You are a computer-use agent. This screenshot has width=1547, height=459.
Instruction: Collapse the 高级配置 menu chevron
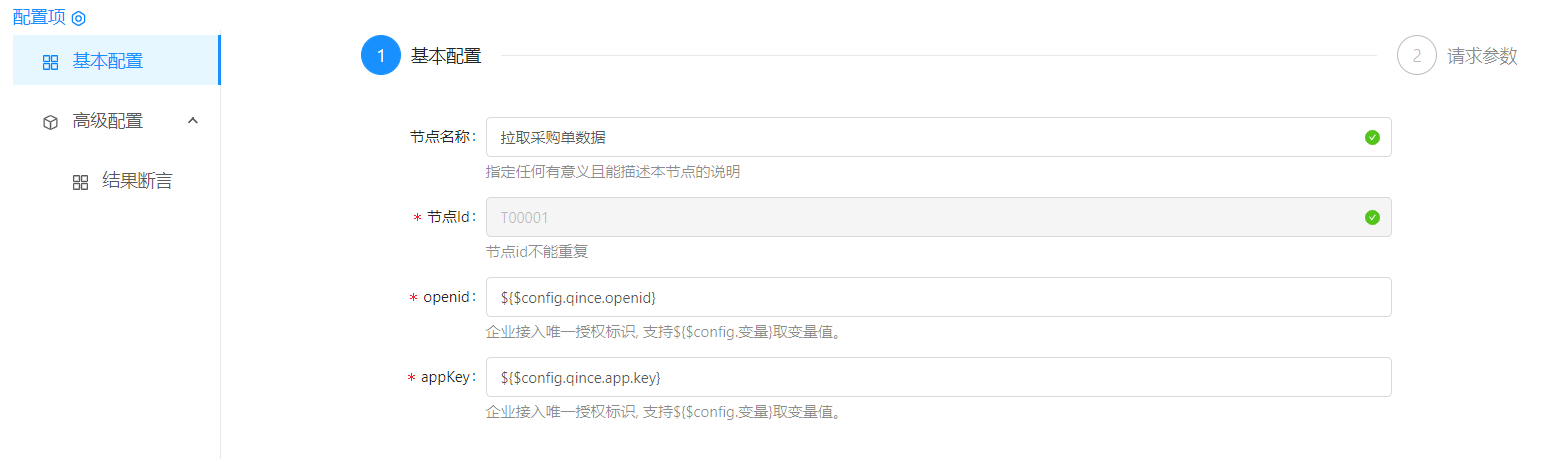[194, 121]
